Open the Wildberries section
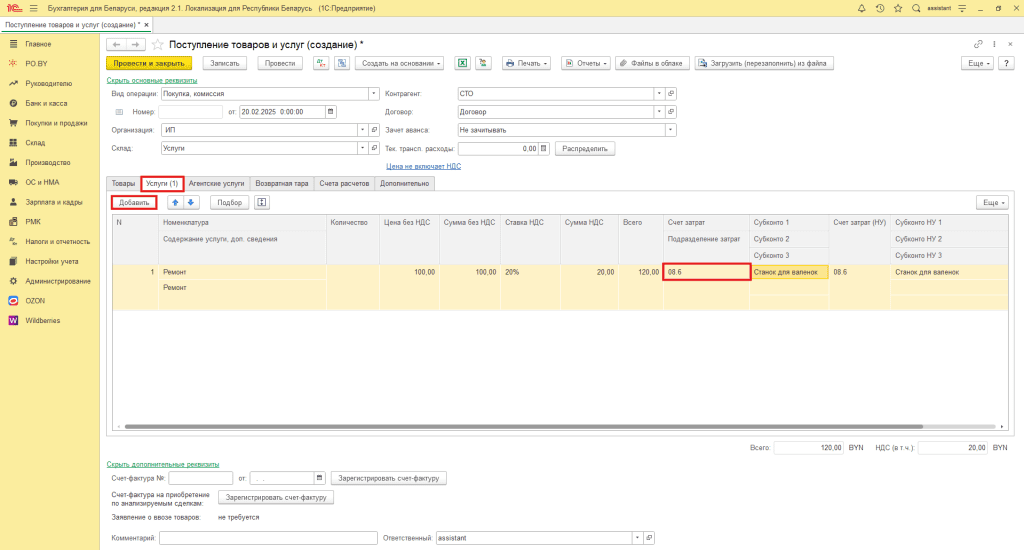This screenshot has width=1024, height=550. pyautogui.click(x=42, y=321)
